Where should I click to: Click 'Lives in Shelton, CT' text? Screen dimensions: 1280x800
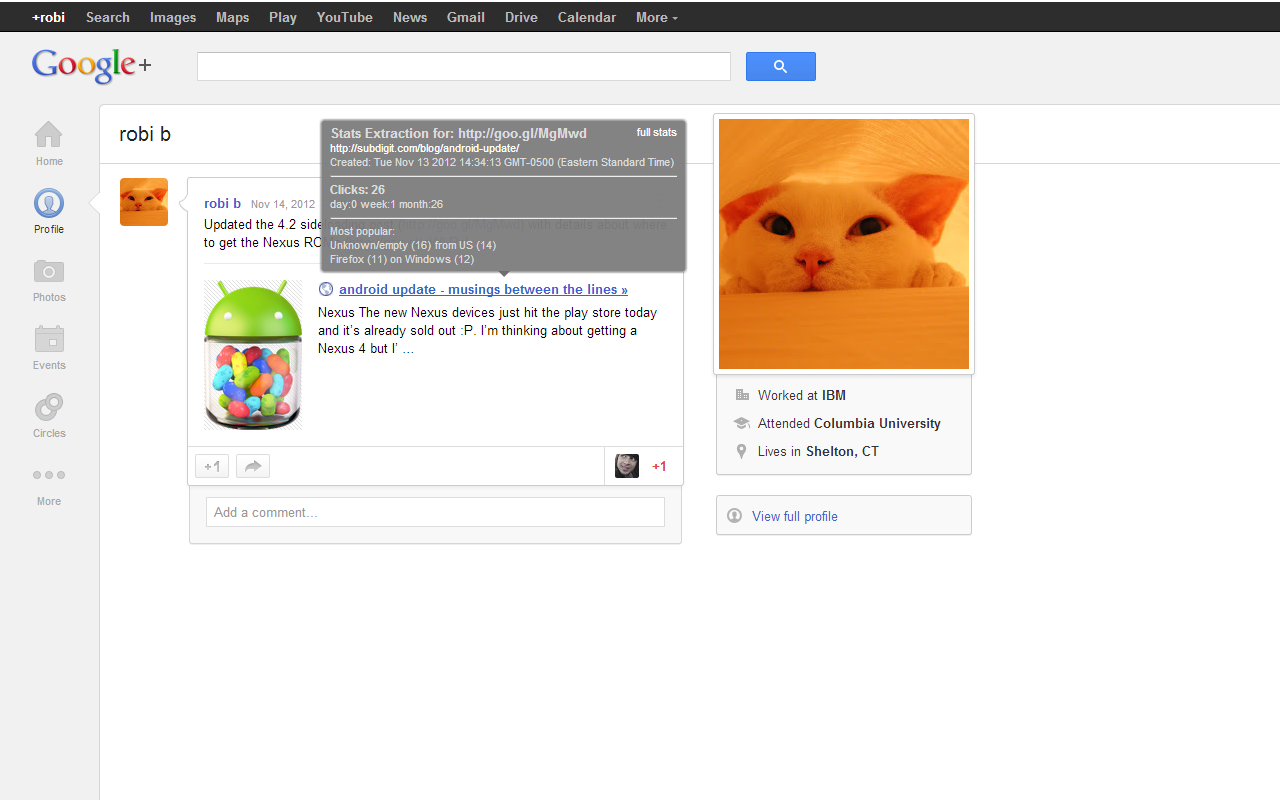coord(818,451)
